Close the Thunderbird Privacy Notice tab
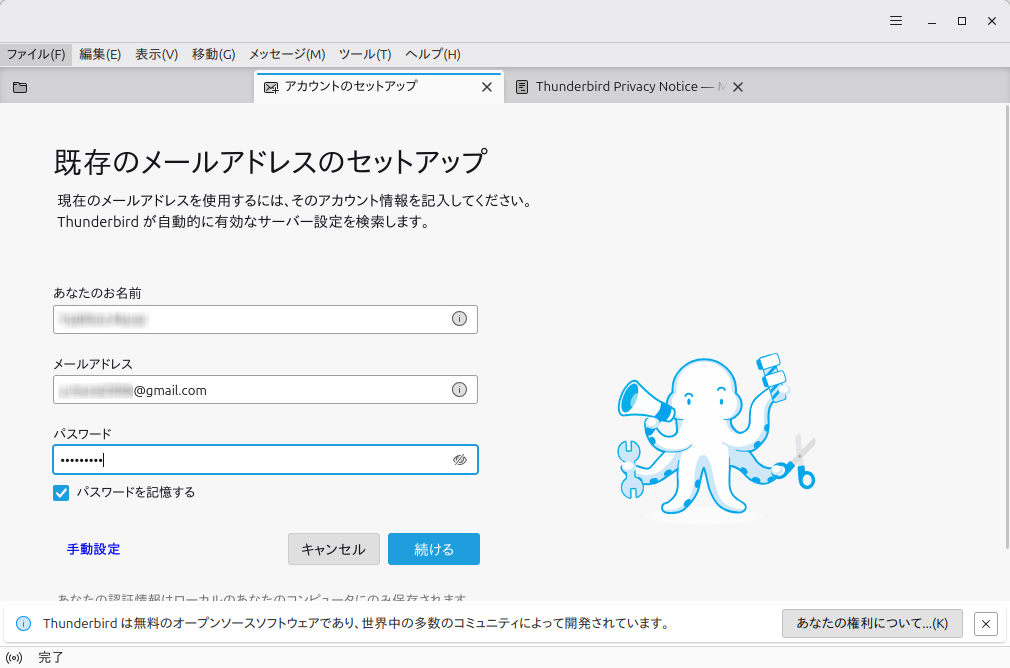This screenshot has height=668, width=1010. (x=738, y=87)
